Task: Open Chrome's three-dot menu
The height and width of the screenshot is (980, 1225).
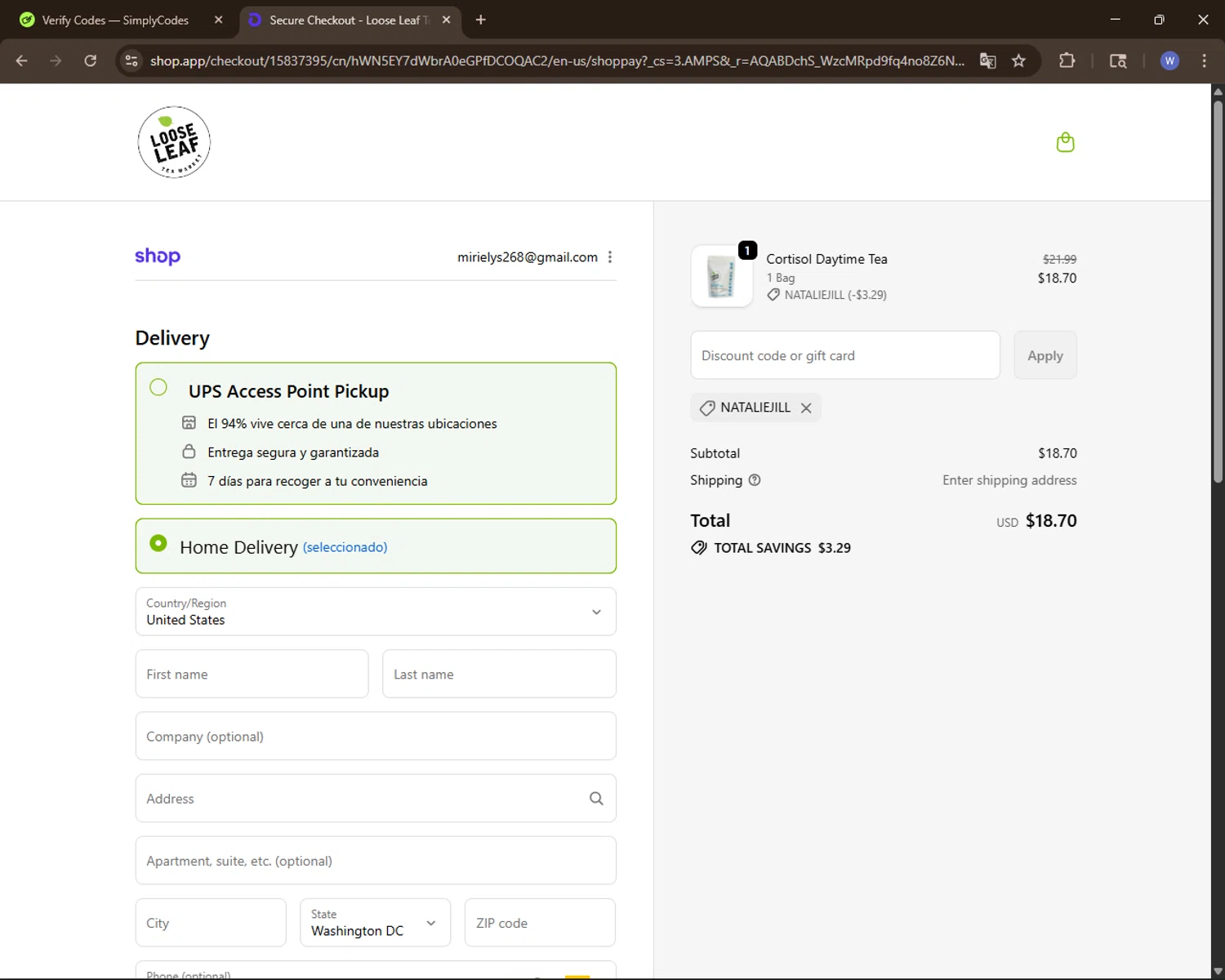Action: click(1204, 60)
